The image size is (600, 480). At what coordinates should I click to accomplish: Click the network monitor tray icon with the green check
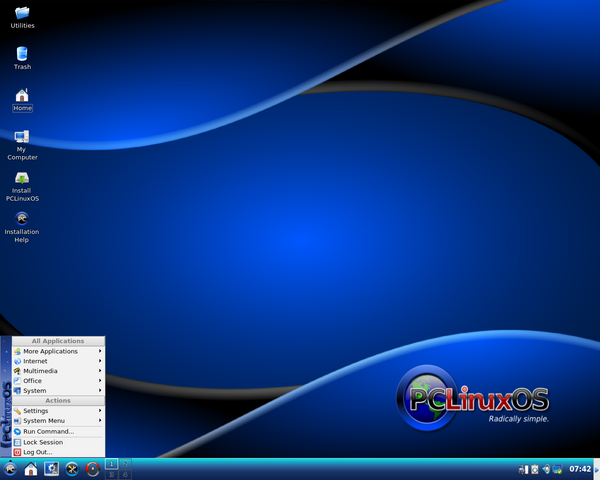tap(557, 469)
